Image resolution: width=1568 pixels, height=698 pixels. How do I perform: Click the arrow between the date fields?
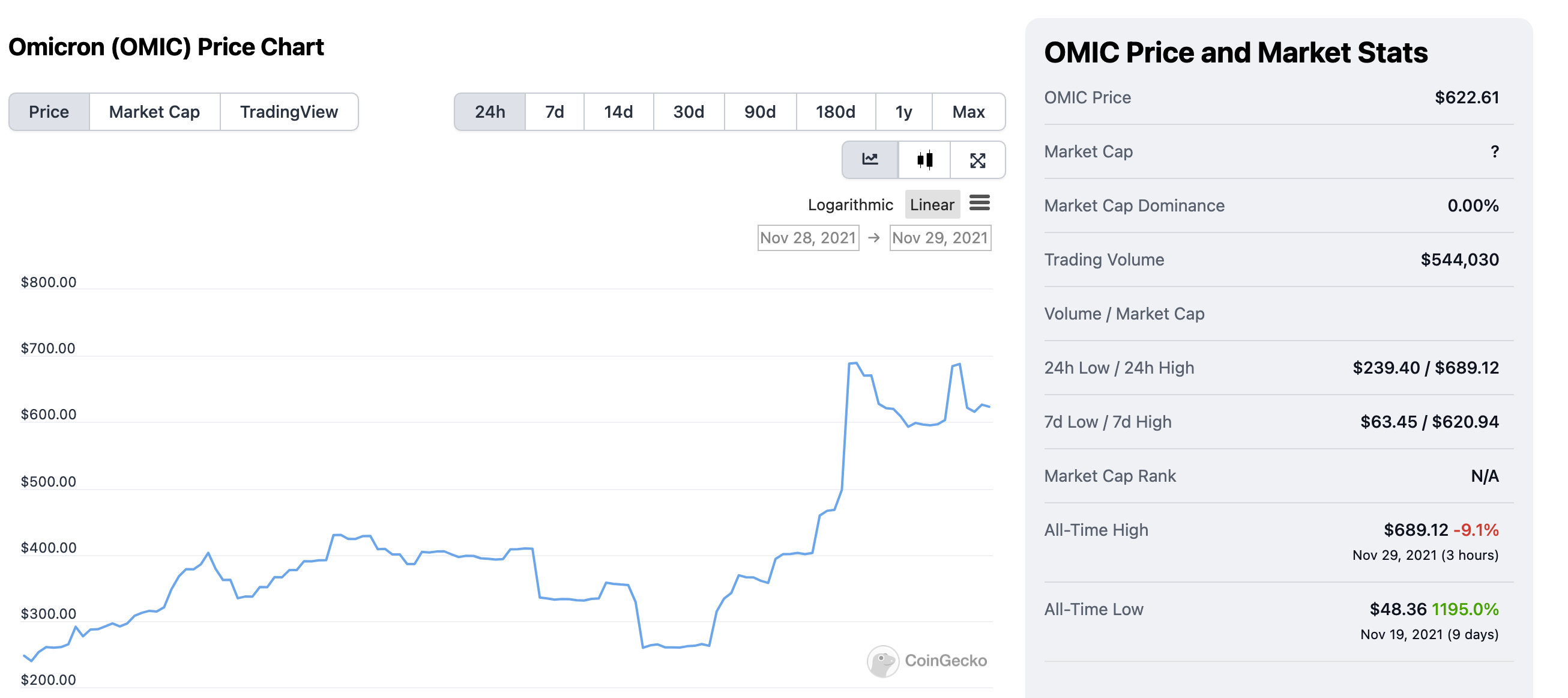pos(875,238)
